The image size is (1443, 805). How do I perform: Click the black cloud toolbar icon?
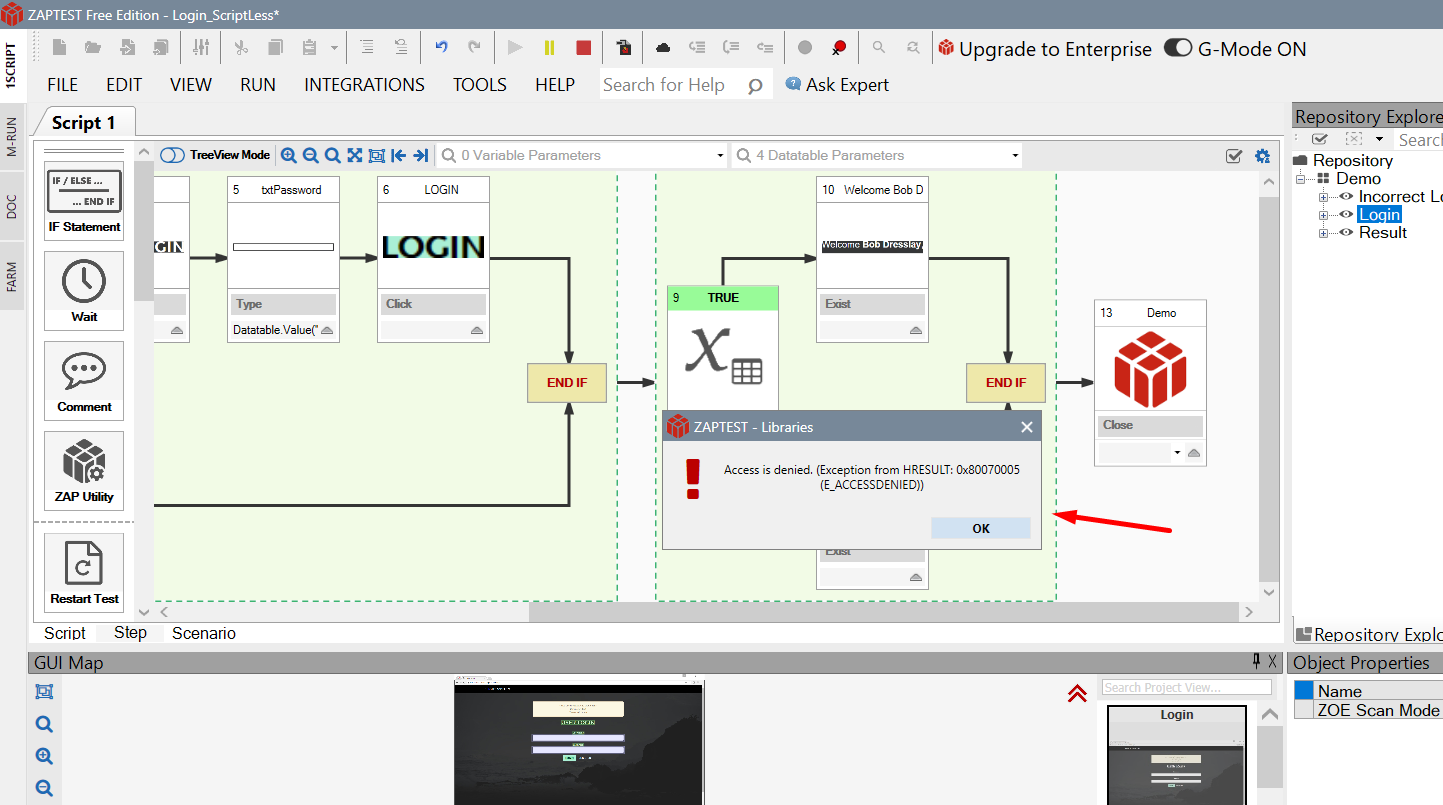[663, 47]
